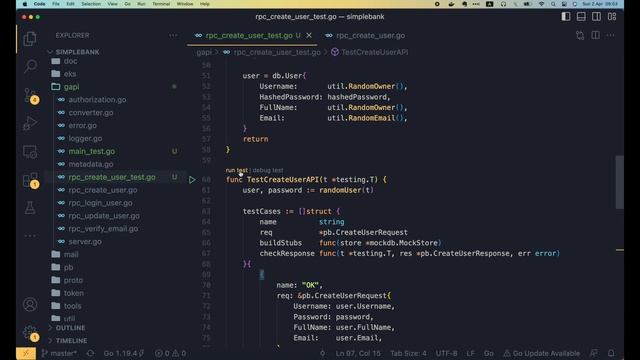Click Go 1.19.4 version in status bar
640x360 pixels.
click(x=123, y=353)
